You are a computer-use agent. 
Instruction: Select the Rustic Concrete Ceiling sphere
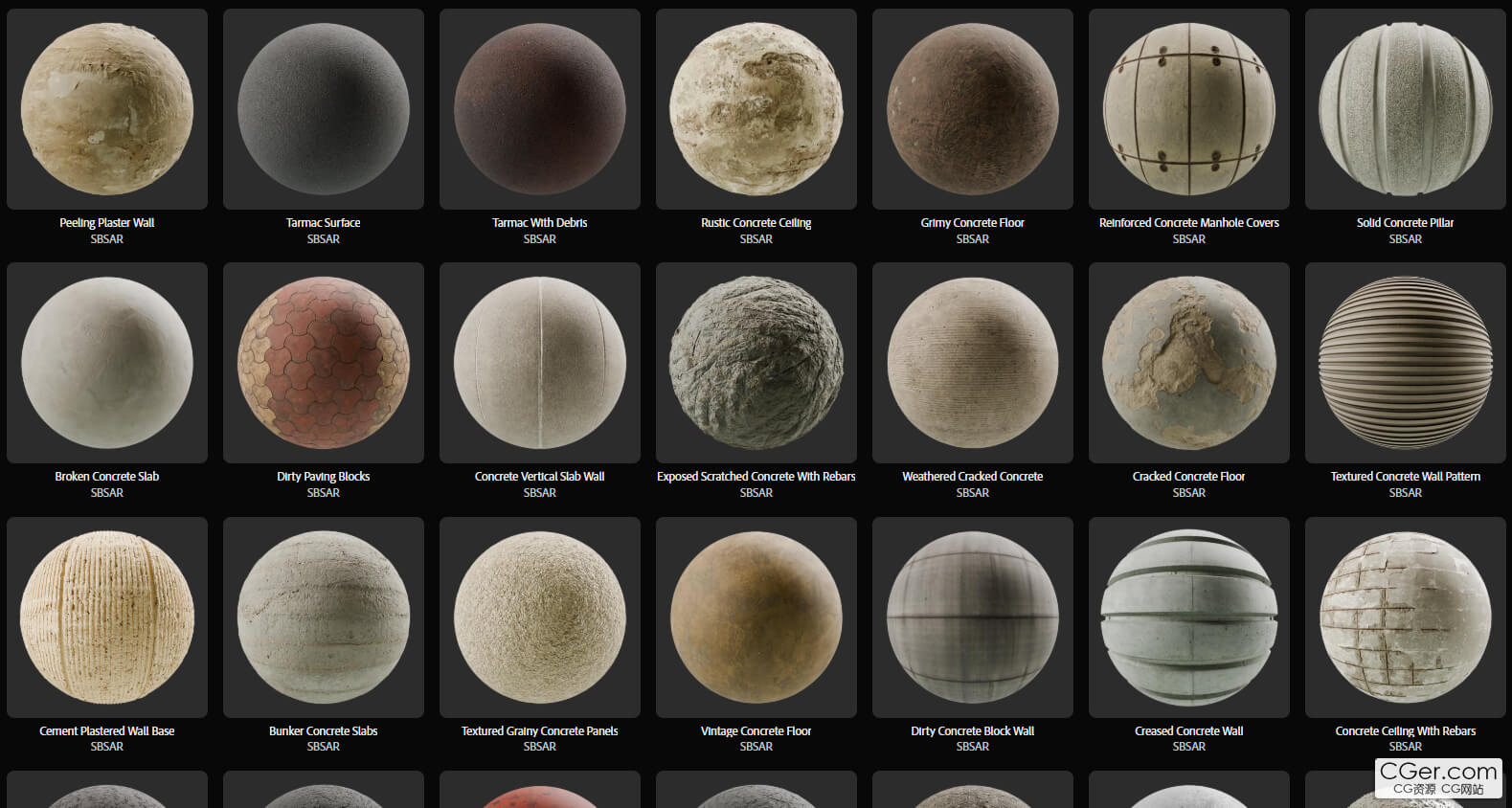pyautogui.click(x=756, y=109)
